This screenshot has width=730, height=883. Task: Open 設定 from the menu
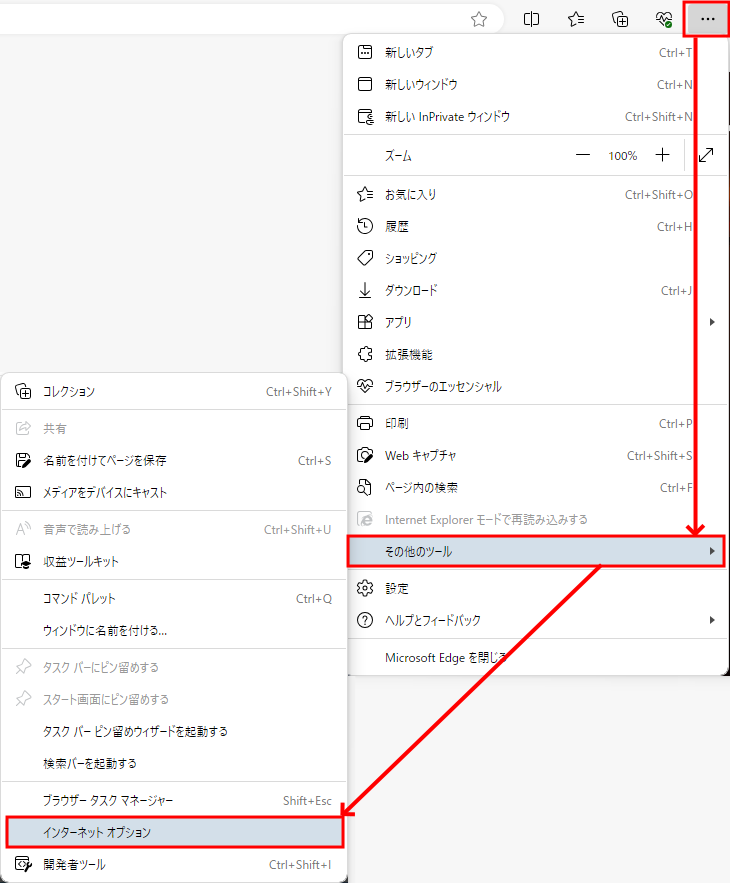point(535,588)
